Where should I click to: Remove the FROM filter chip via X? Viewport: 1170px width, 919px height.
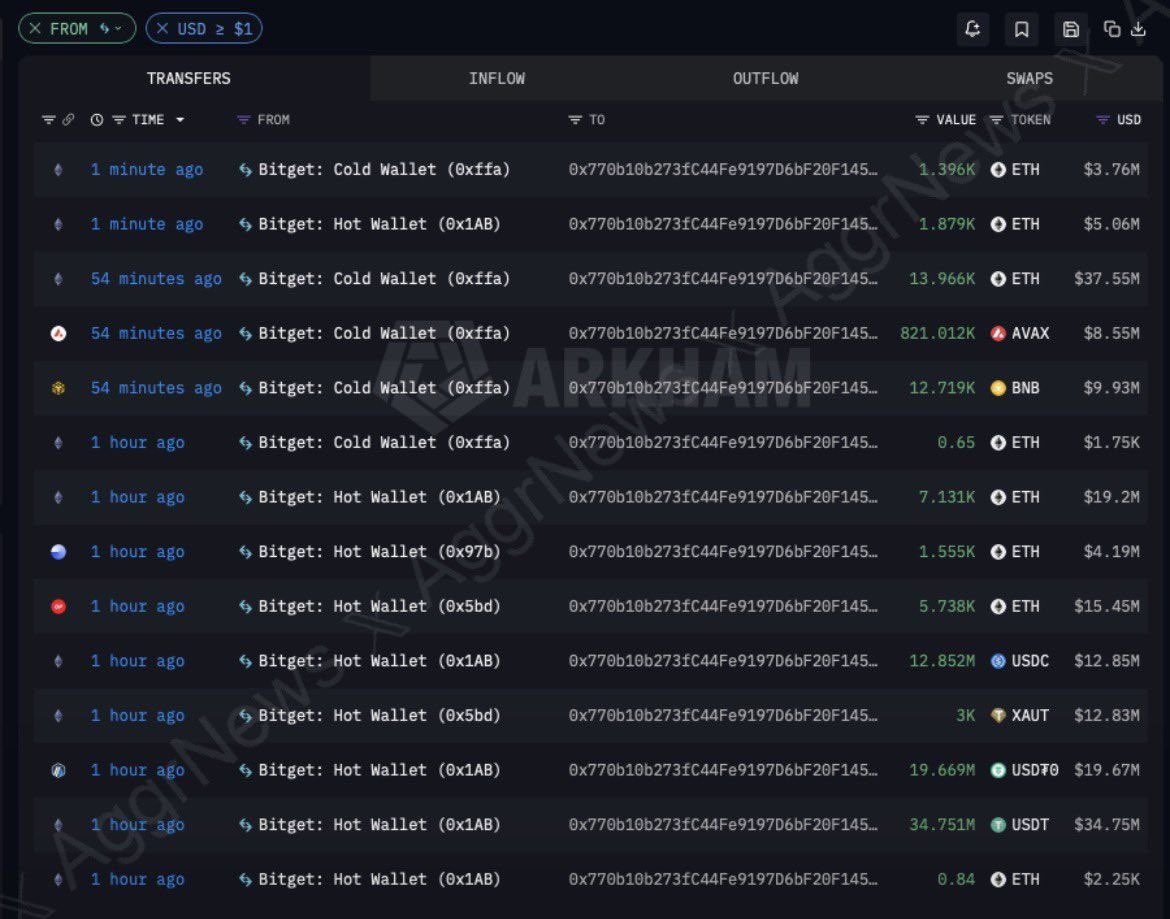[x=34, y=28]
